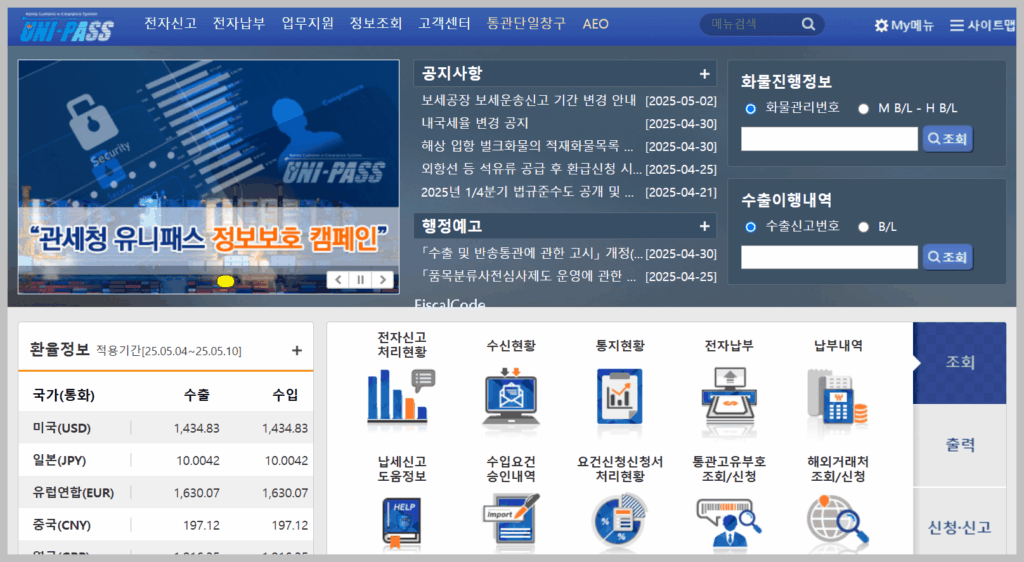The width and height of the screenshot is (1024, 562).
Task: Open the 통관고유부호 조회/신청 barcode search icon
Action: click(x=729, y=522)
